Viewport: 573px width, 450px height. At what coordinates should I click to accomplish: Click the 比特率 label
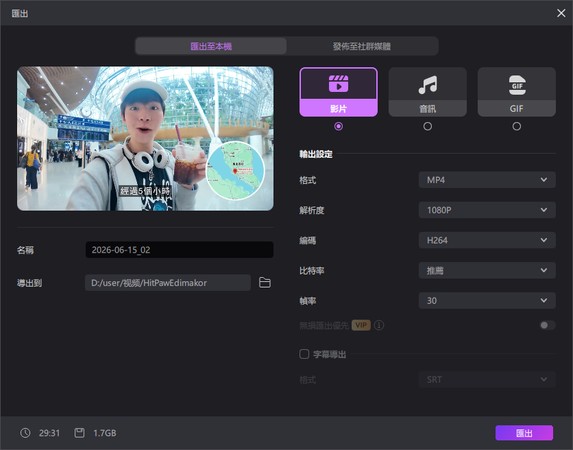click(312, 271)
